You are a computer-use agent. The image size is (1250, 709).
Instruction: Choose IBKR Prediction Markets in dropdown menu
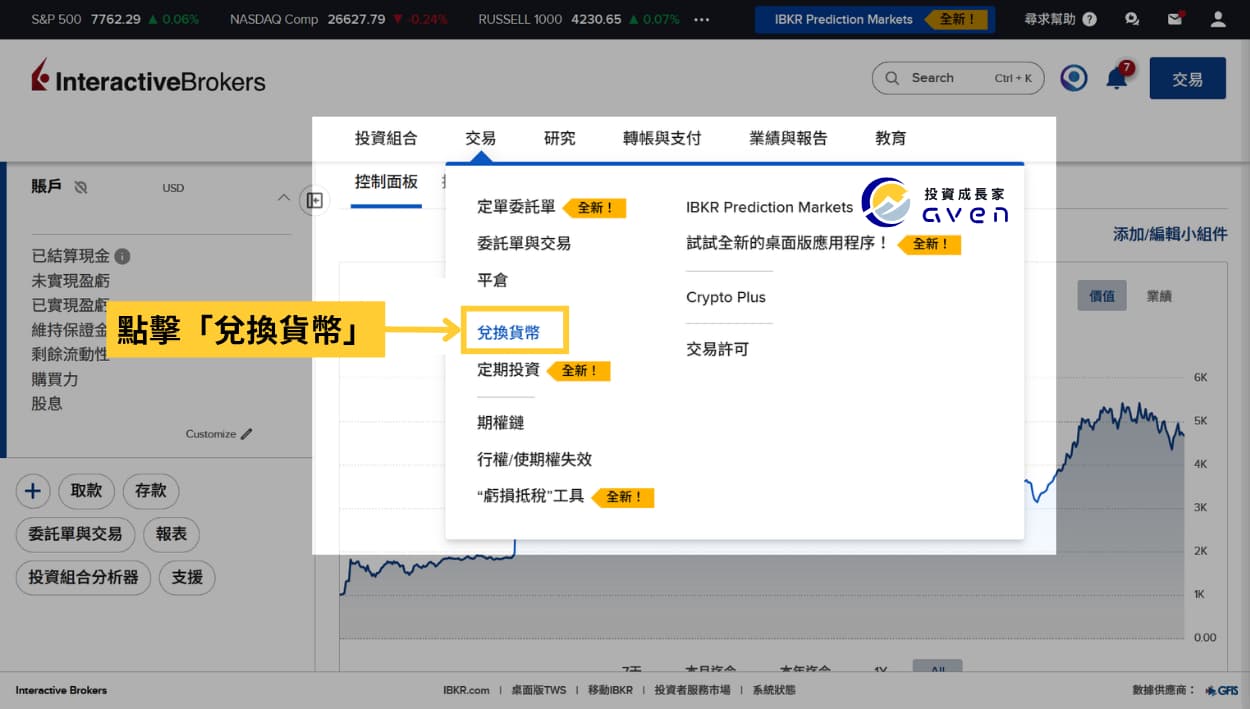coord(769,207)
